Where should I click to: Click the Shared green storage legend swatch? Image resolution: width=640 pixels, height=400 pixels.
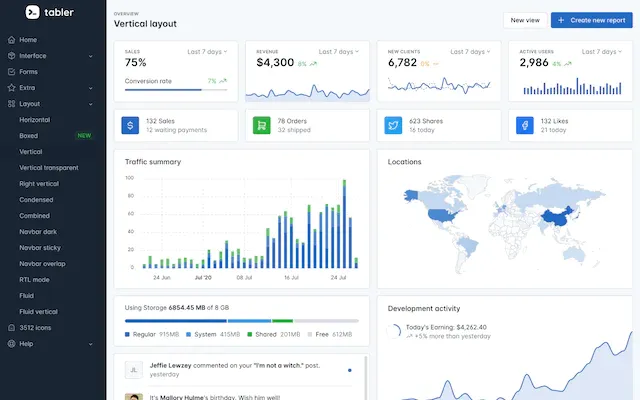click(249, 334)
